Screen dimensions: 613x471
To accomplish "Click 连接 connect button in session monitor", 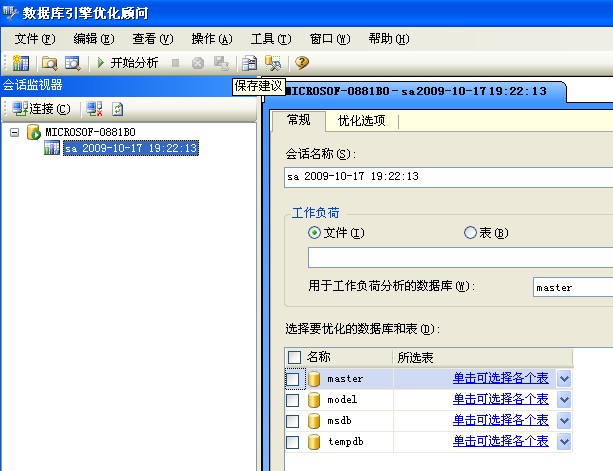I will 41,109.
